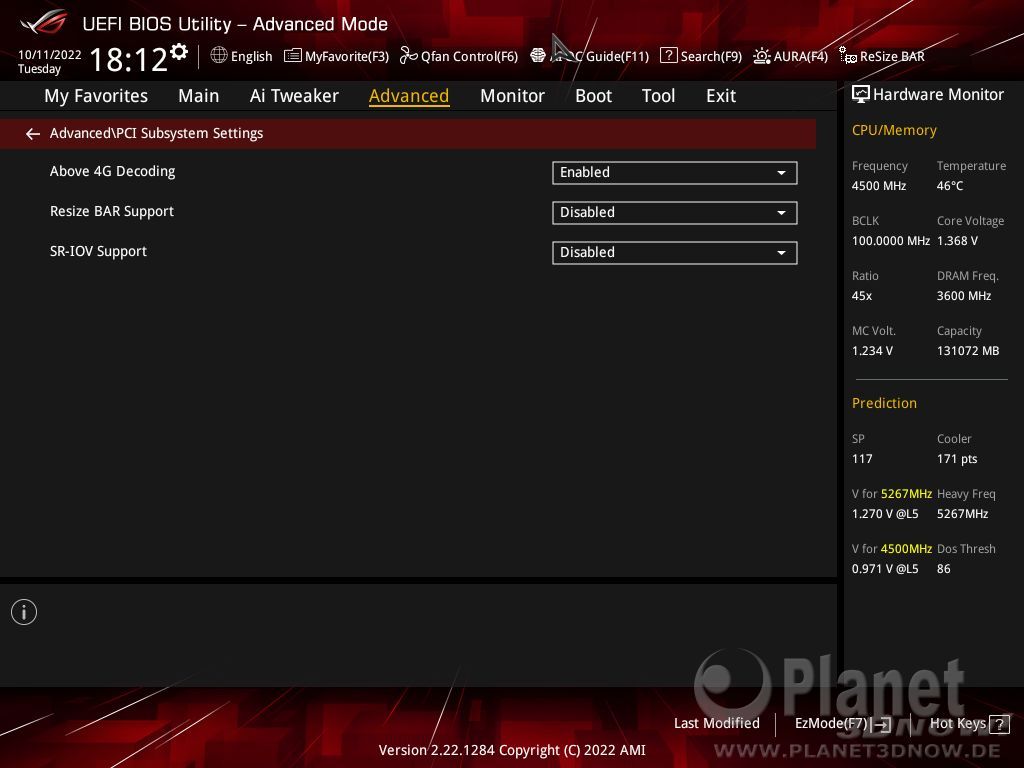Image resolution: width=1024 pixels, height=768 pixels.
Task: Open Qfan Control fan icon
Action: 408,56
